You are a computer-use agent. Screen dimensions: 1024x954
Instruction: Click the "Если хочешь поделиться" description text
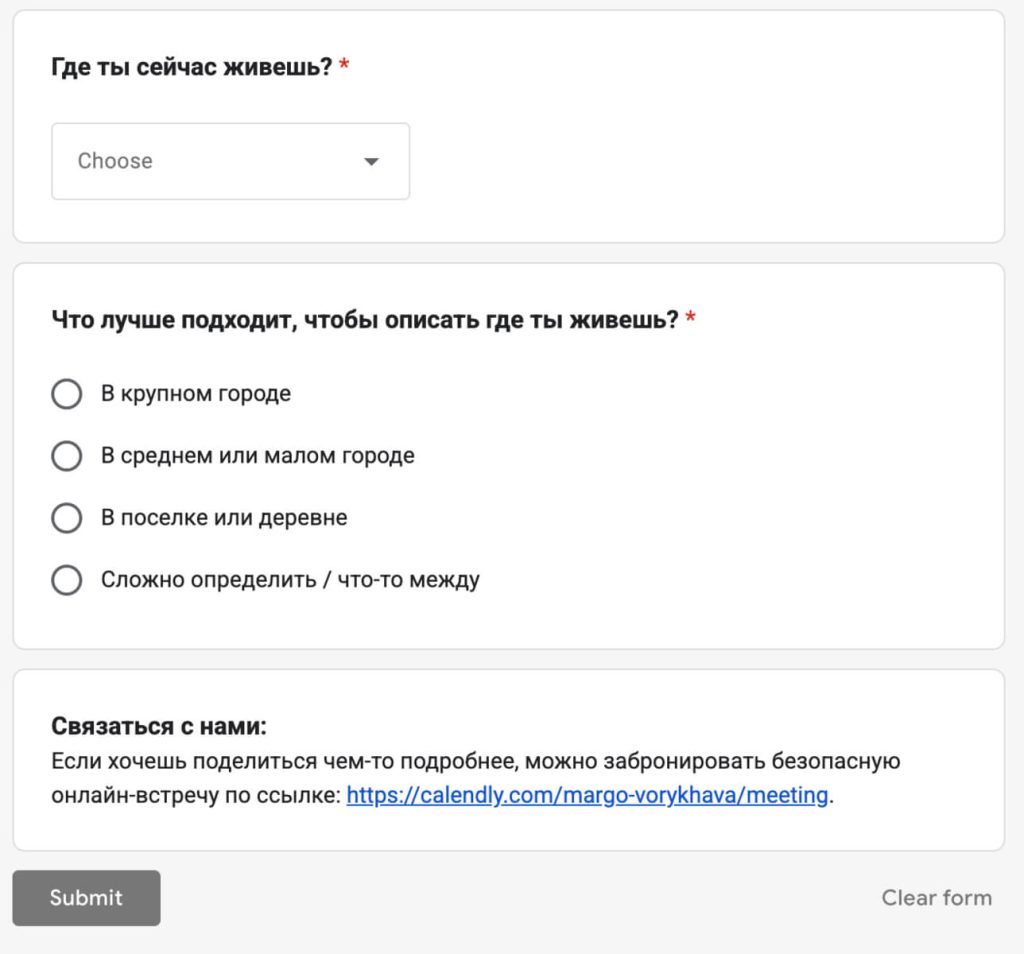475,762
